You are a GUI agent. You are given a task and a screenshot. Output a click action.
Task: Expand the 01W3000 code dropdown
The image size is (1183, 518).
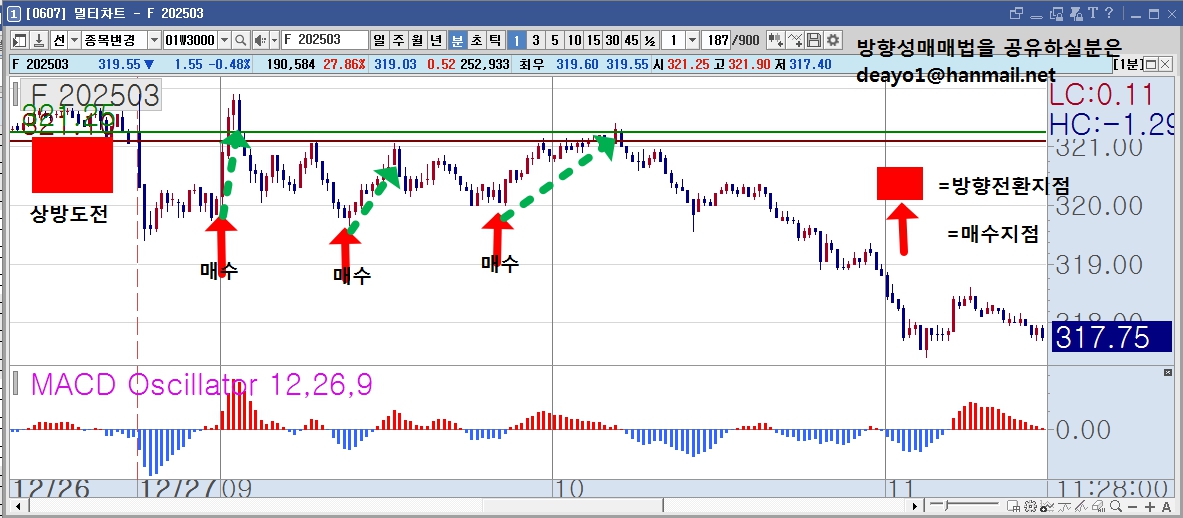224,40
